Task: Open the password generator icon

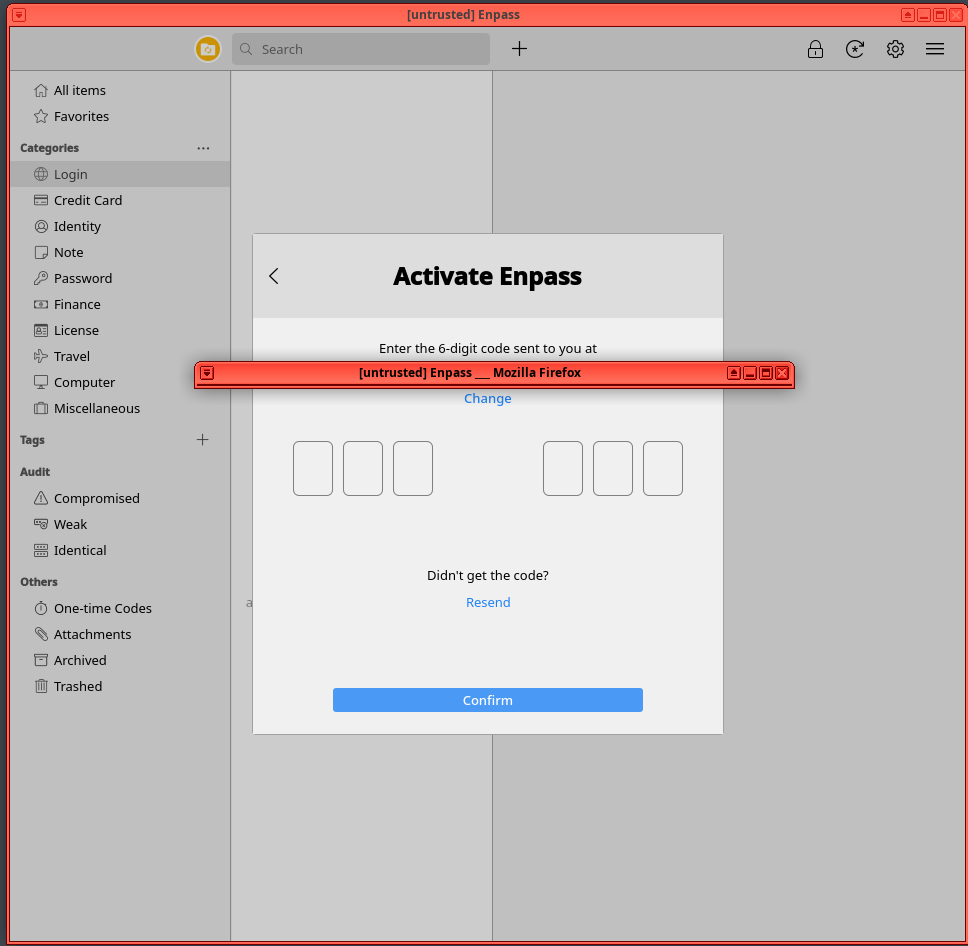Action: (x=855, y=49)
